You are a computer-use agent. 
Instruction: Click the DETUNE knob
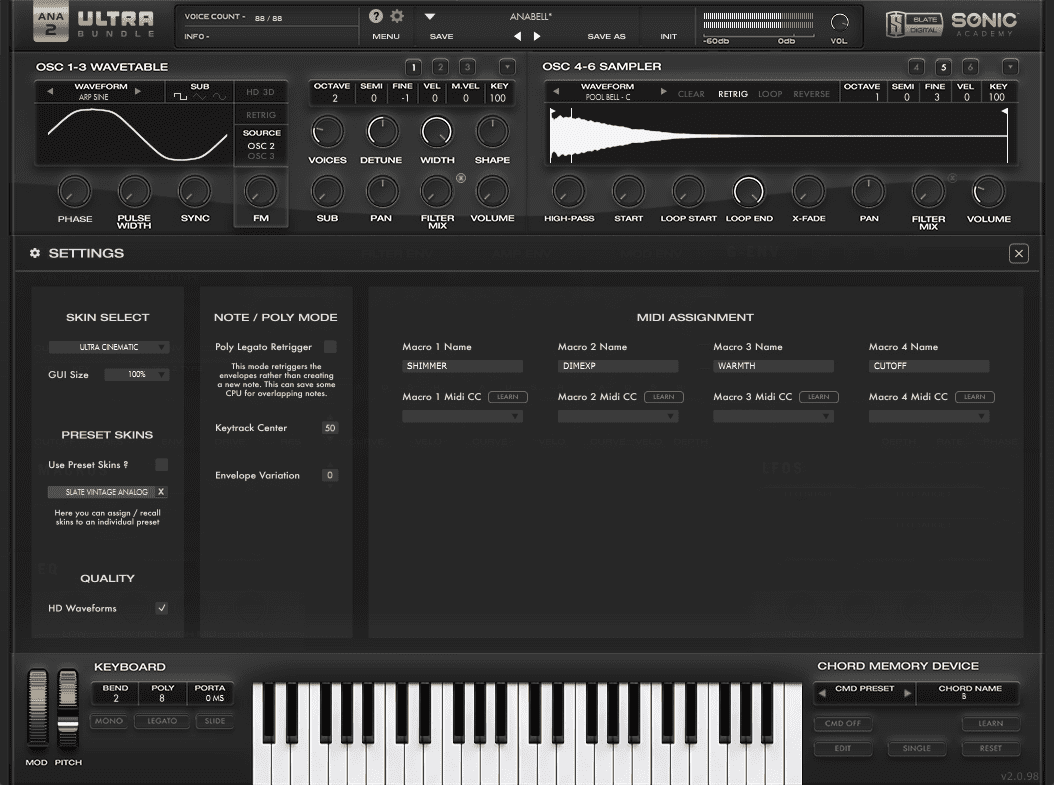click(x=381, y=132)
